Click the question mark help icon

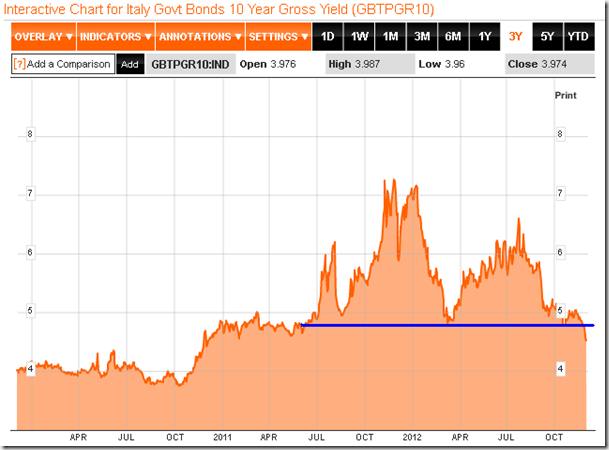click(18, 64)
